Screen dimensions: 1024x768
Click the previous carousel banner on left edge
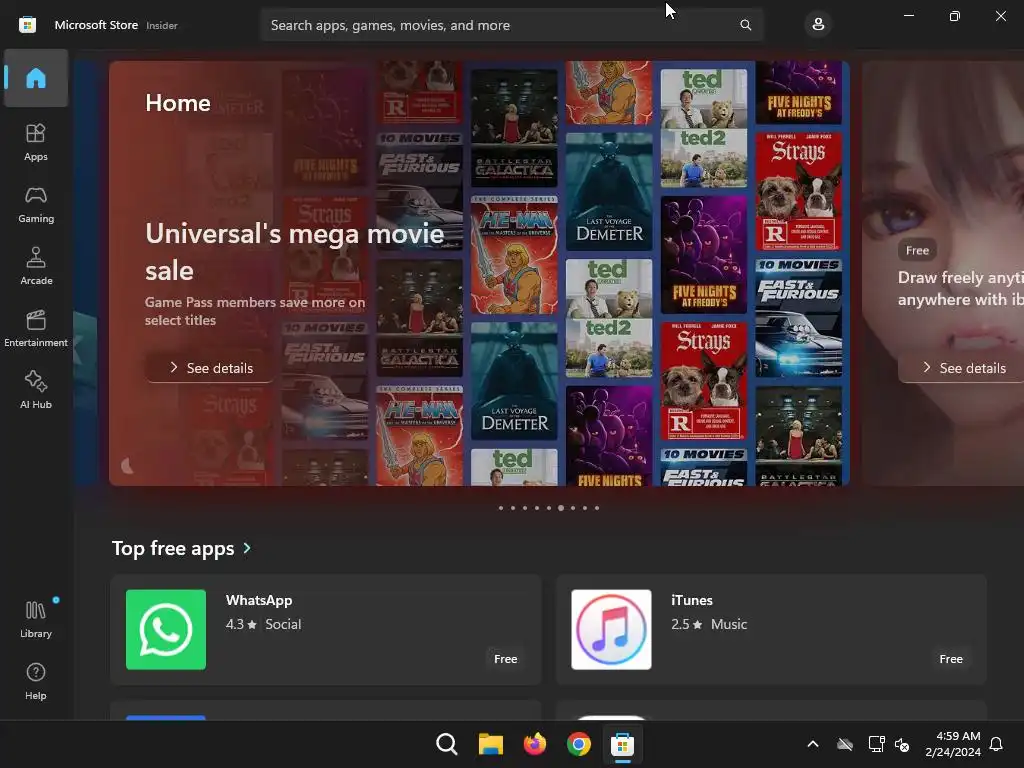(86, 273)
